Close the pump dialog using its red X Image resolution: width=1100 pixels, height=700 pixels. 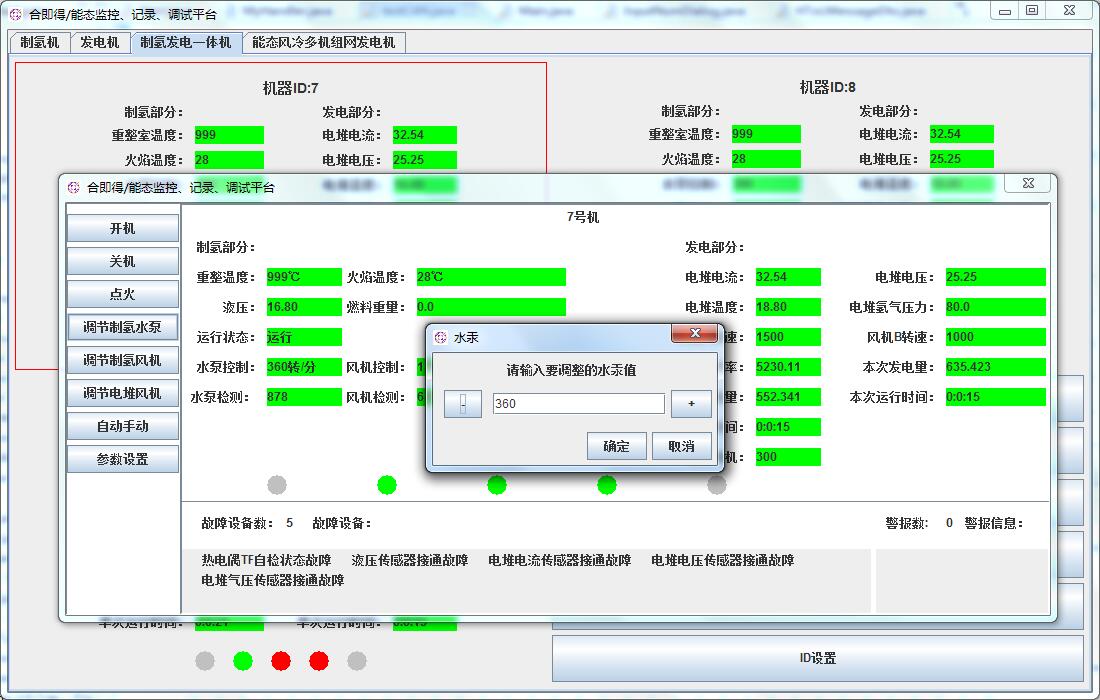tap(697, 336)
